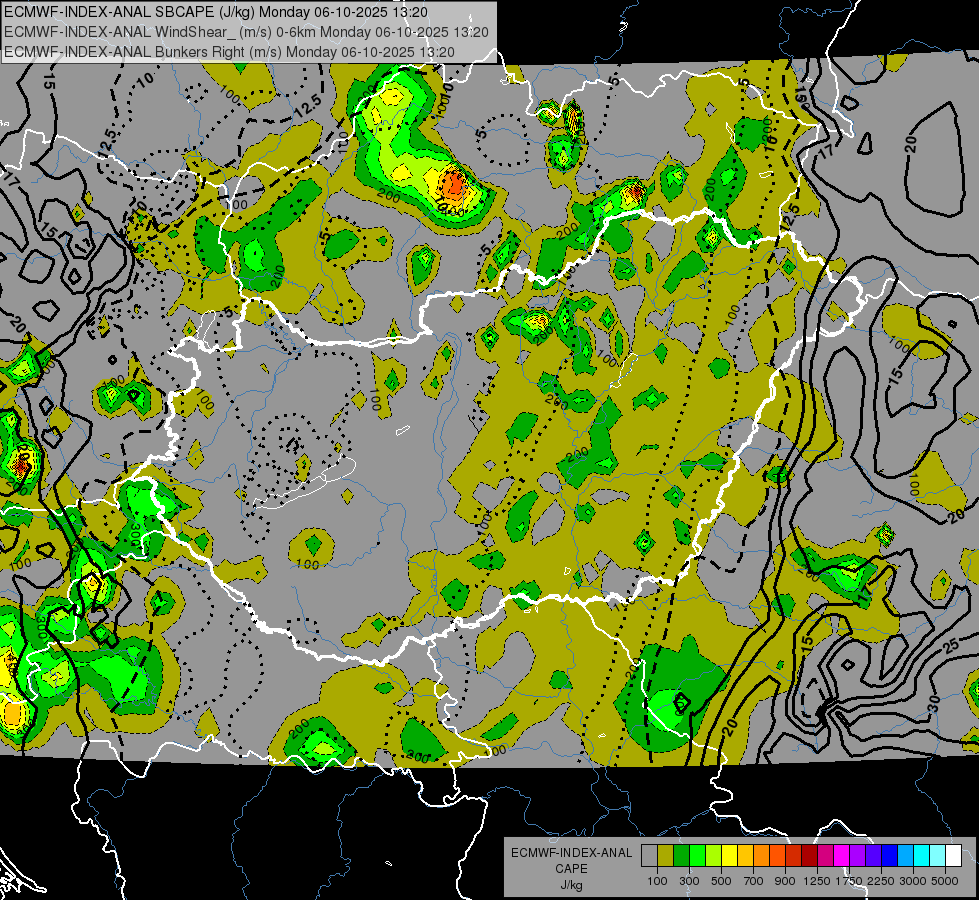Select the purple CAPE legend swatch

click(x=858, y=855)
